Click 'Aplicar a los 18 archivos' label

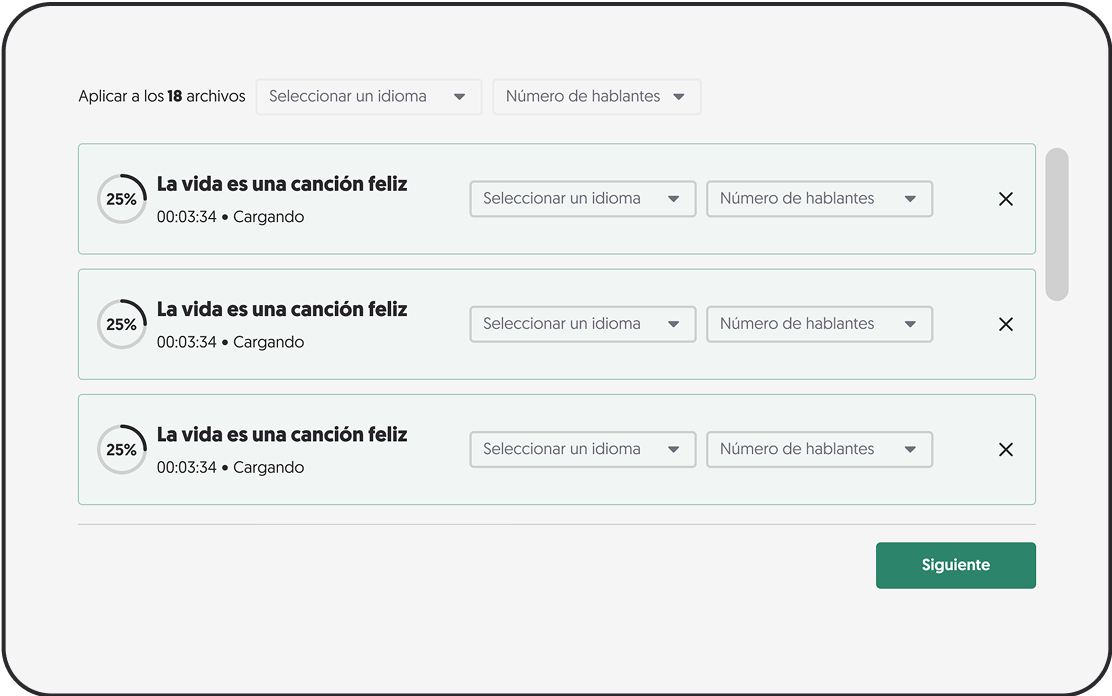point(161,96)
